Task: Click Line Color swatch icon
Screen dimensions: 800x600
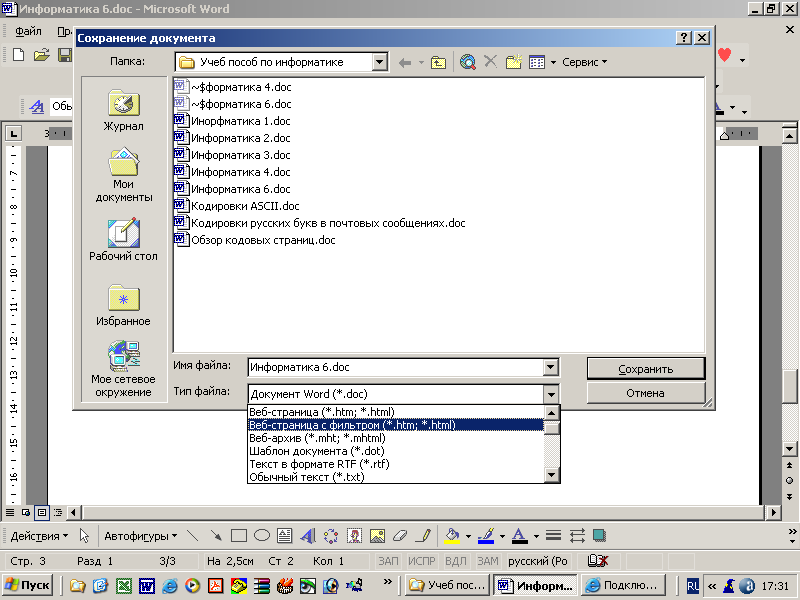Action: click(486, 535)
